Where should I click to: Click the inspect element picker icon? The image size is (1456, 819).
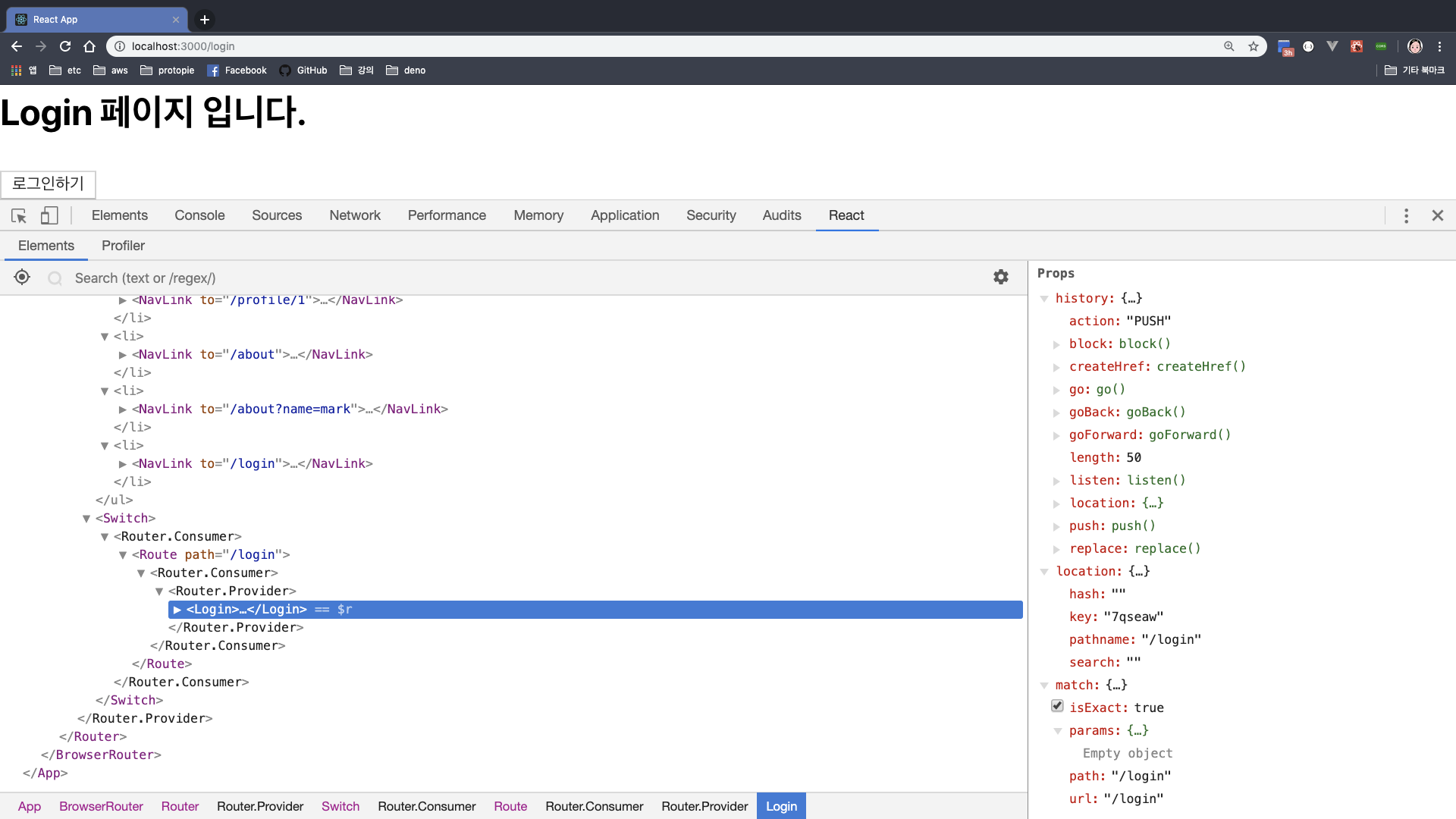tap(19, 216)
